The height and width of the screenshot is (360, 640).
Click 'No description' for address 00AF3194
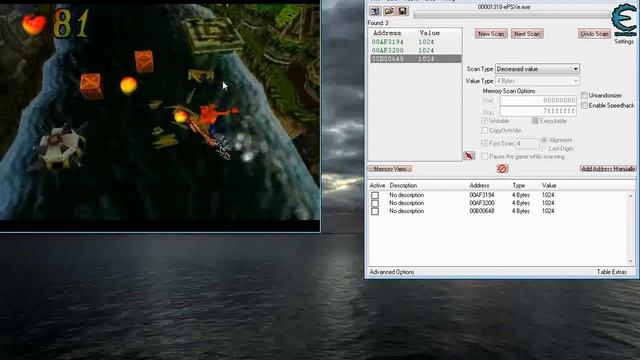click(x=407, y=195)
